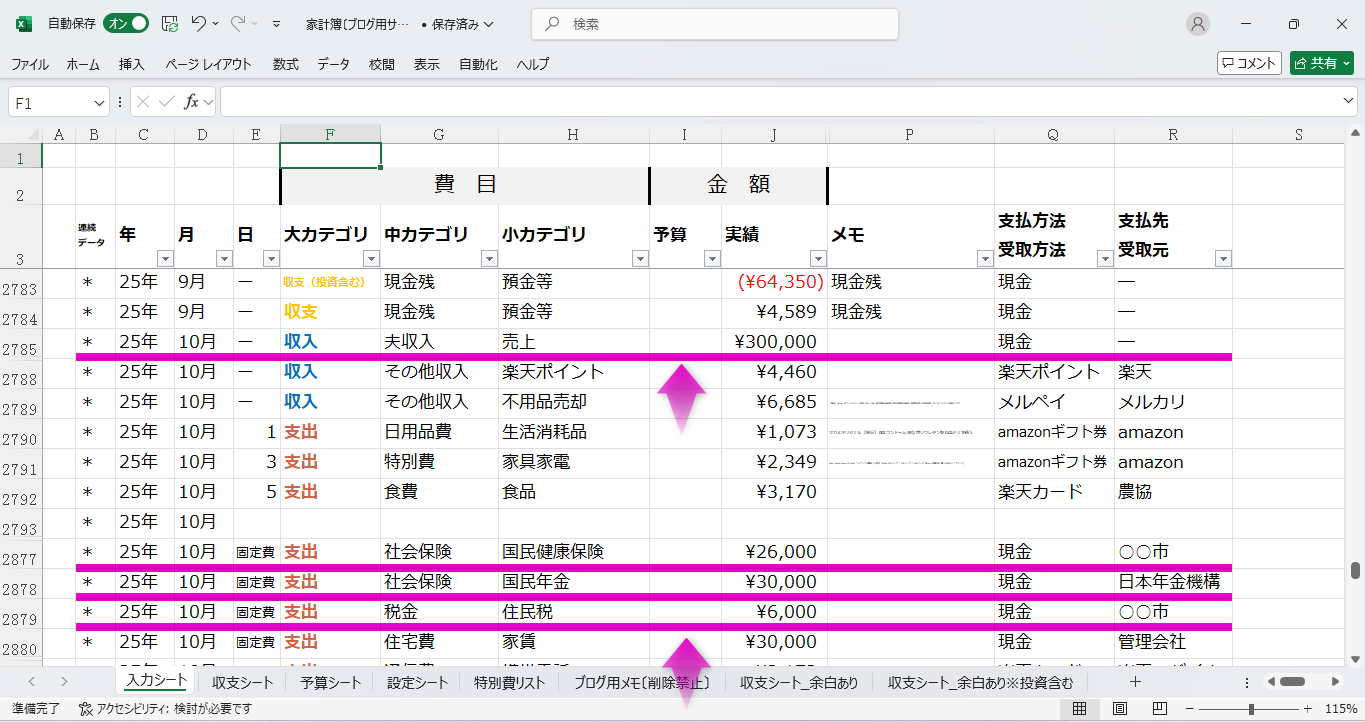The image size is (1365, 722).
Task: Click the Insert Function fx icon
Action: [x=191, y=102]
